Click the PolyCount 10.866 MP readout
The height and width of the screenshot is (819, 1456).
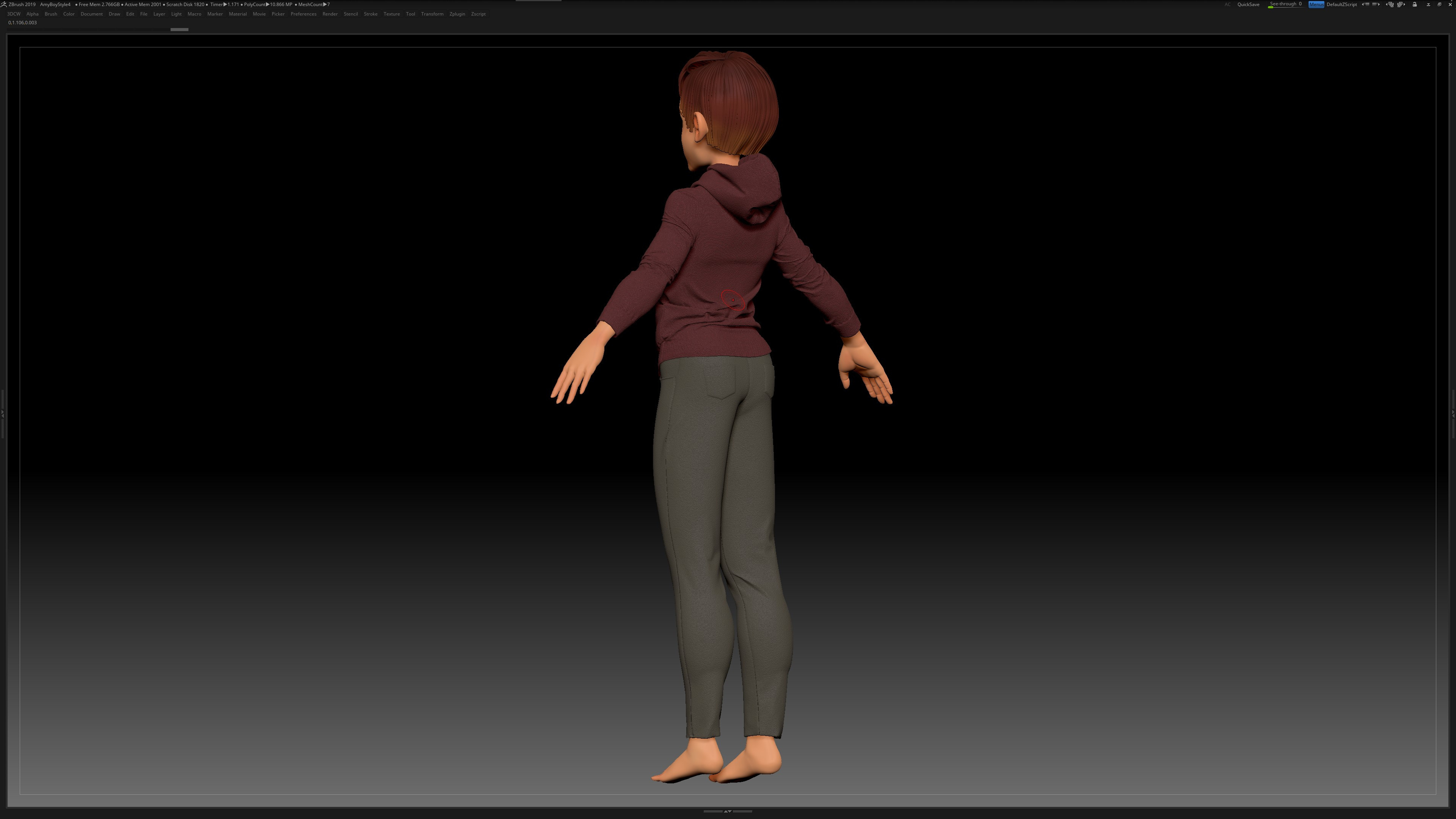(x=268, y=5)
